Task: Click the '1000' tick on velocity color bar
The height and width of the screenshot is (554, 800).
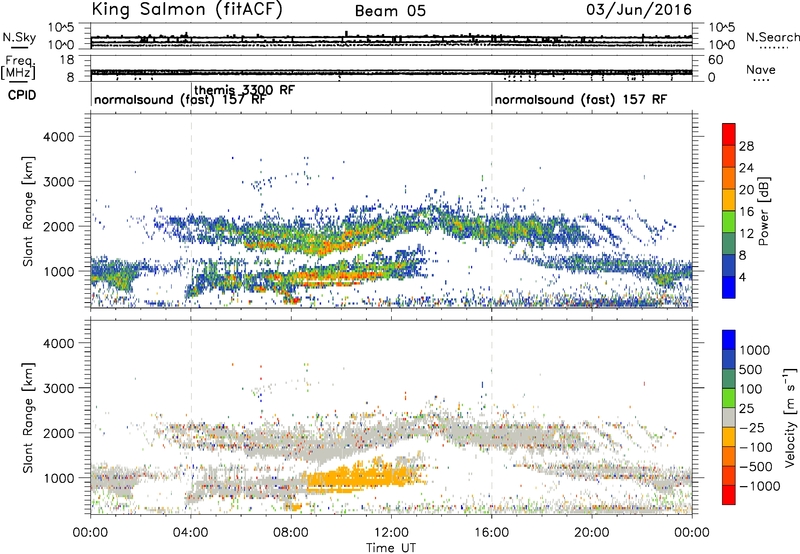Action: coord(755,350)
